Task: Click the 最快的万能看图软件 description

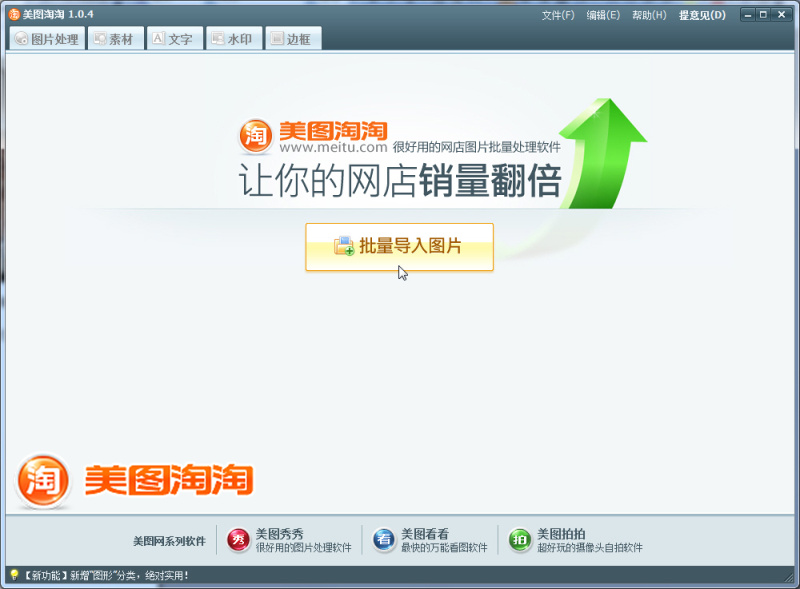Action: tap(444, 548)
